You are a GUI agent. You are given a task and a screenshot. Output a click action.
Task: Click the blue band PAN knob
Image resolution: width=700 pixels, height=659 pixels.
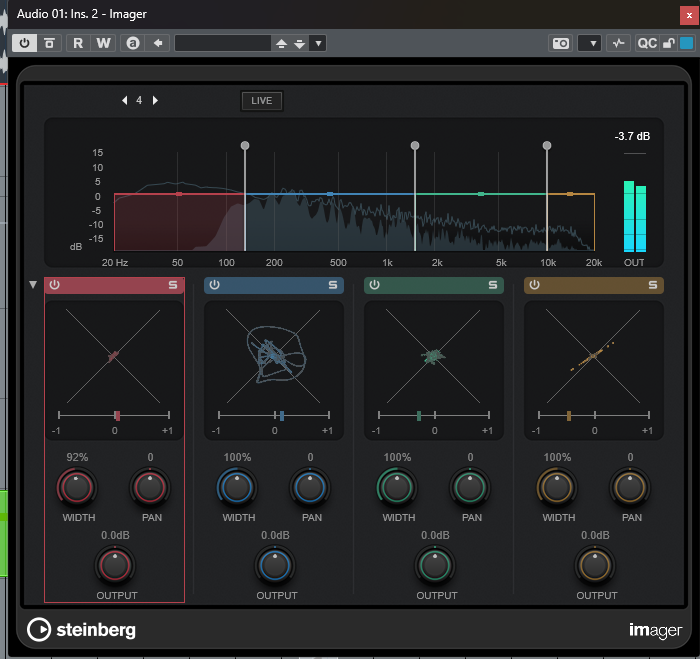click(310, 487)
